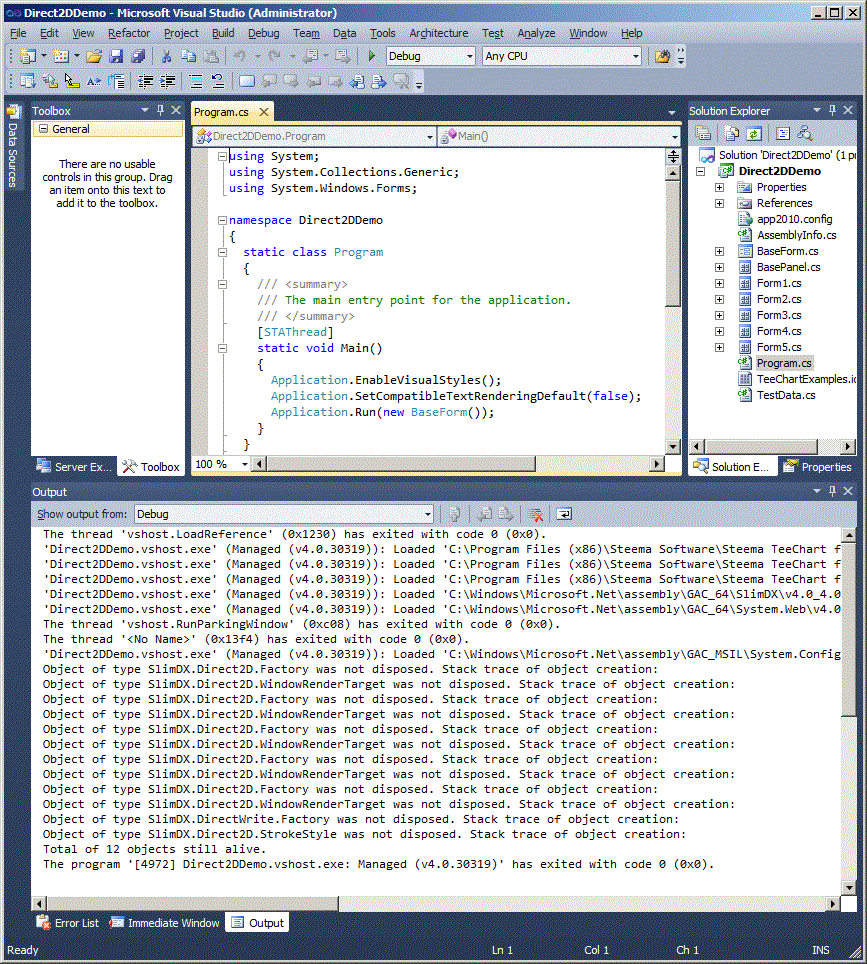Open the Architecture menu

click(438, 33)
